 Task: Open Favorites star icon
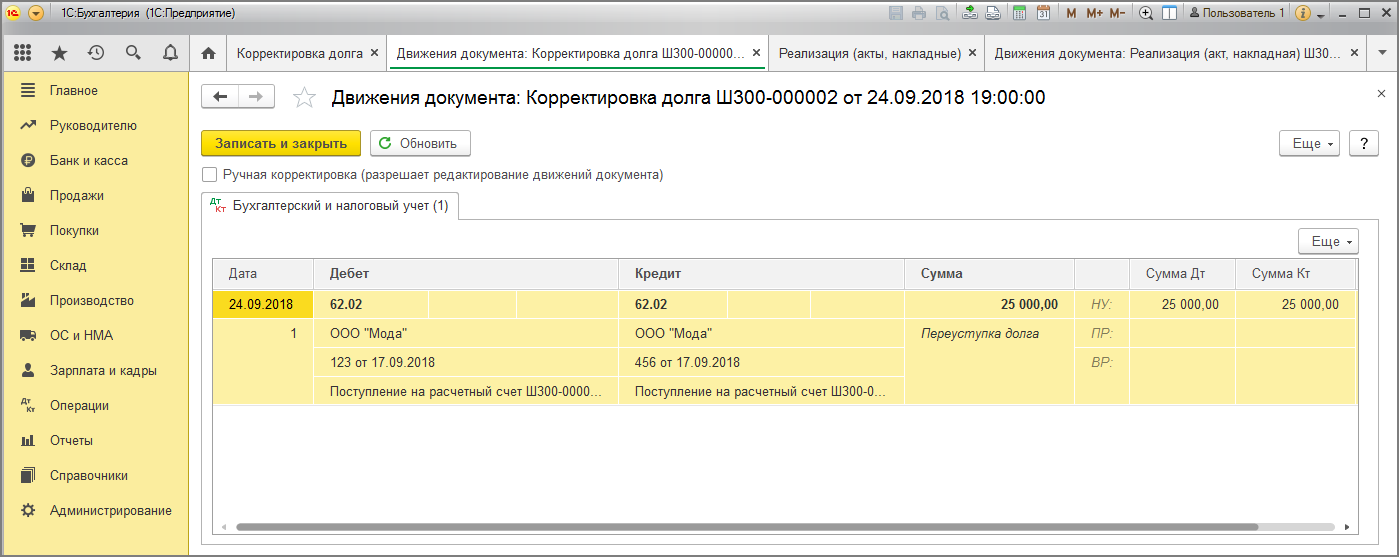tap(59, 53)
